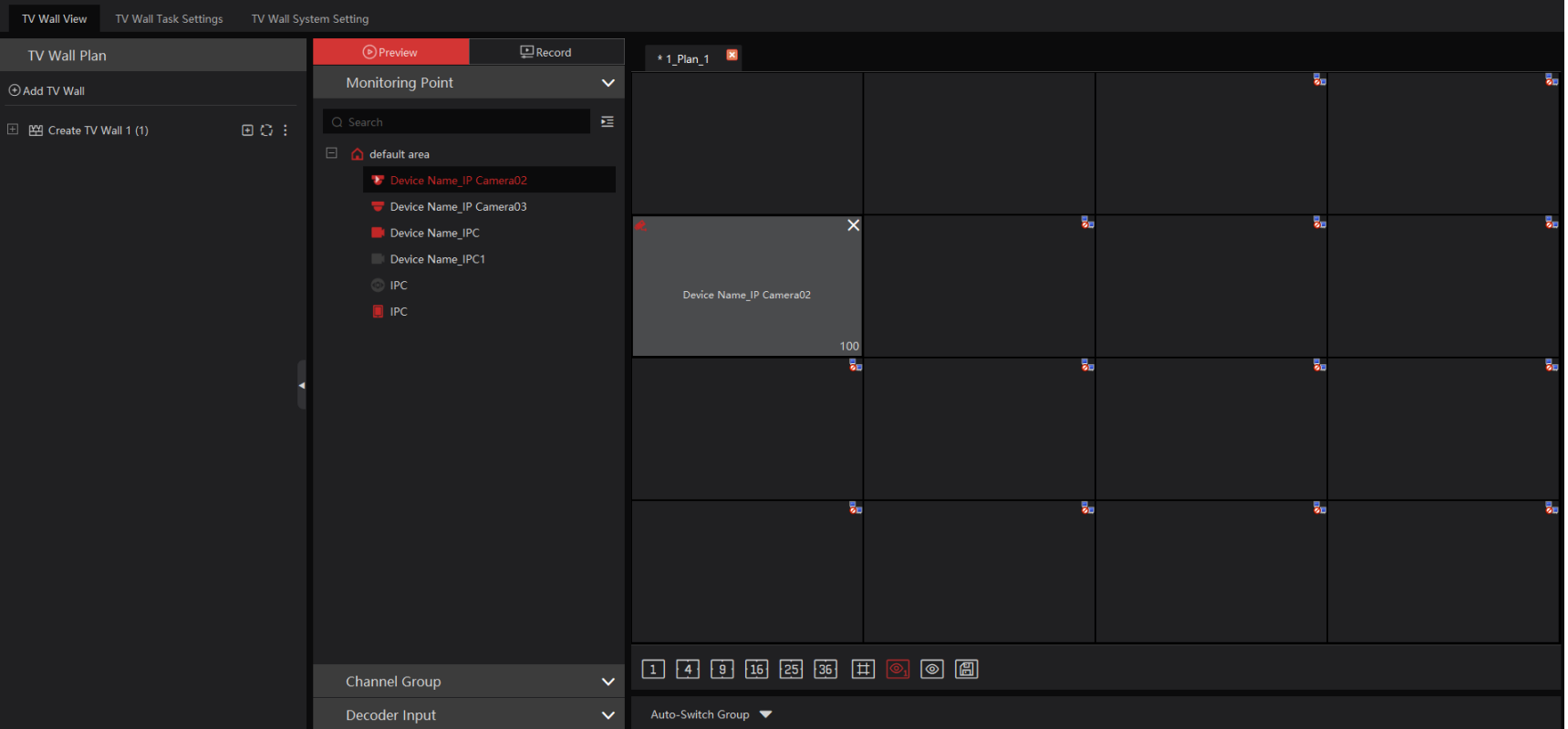Click the red camera icon of Device Name_IPC
The image size is (1568, 729).
pyautogui.click(x=378, y=233)
